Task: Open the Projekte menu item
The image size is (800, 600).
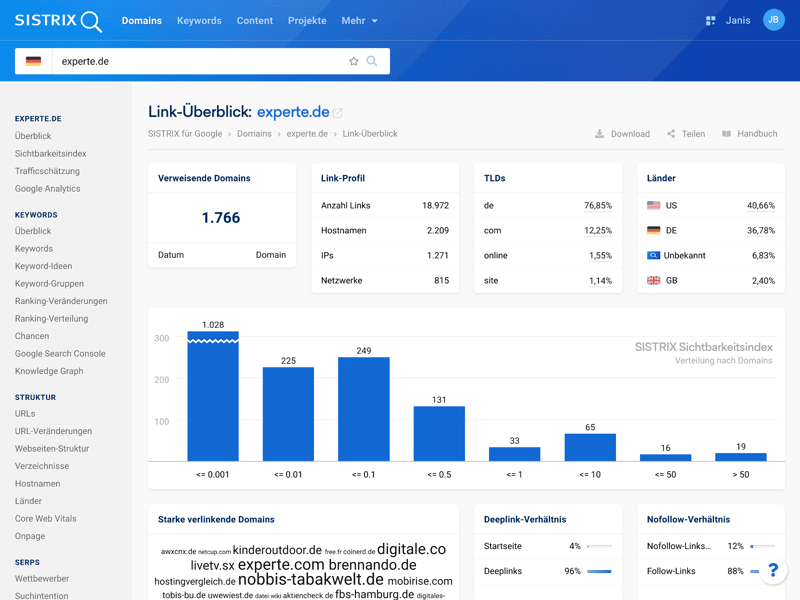Action: click(307, 21)
